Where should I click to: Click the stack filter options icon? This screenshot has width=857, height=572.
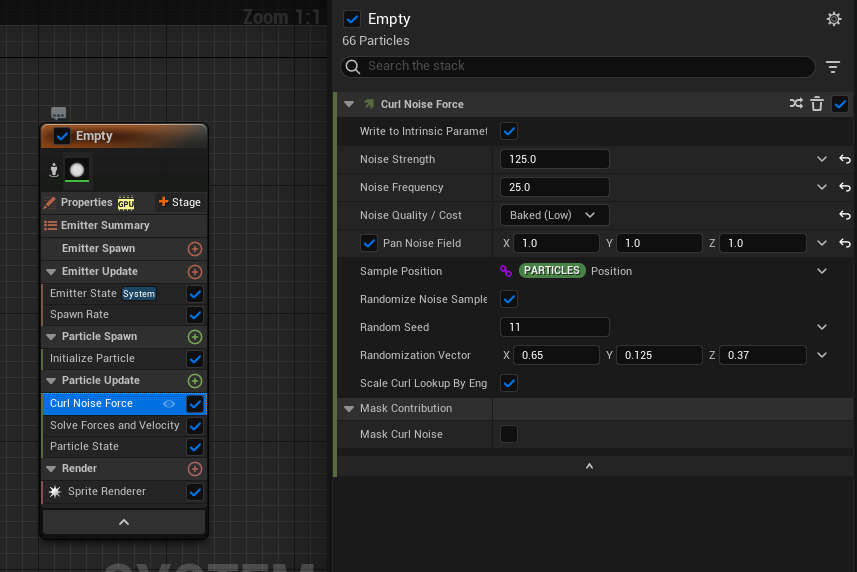tap(833, 67)
